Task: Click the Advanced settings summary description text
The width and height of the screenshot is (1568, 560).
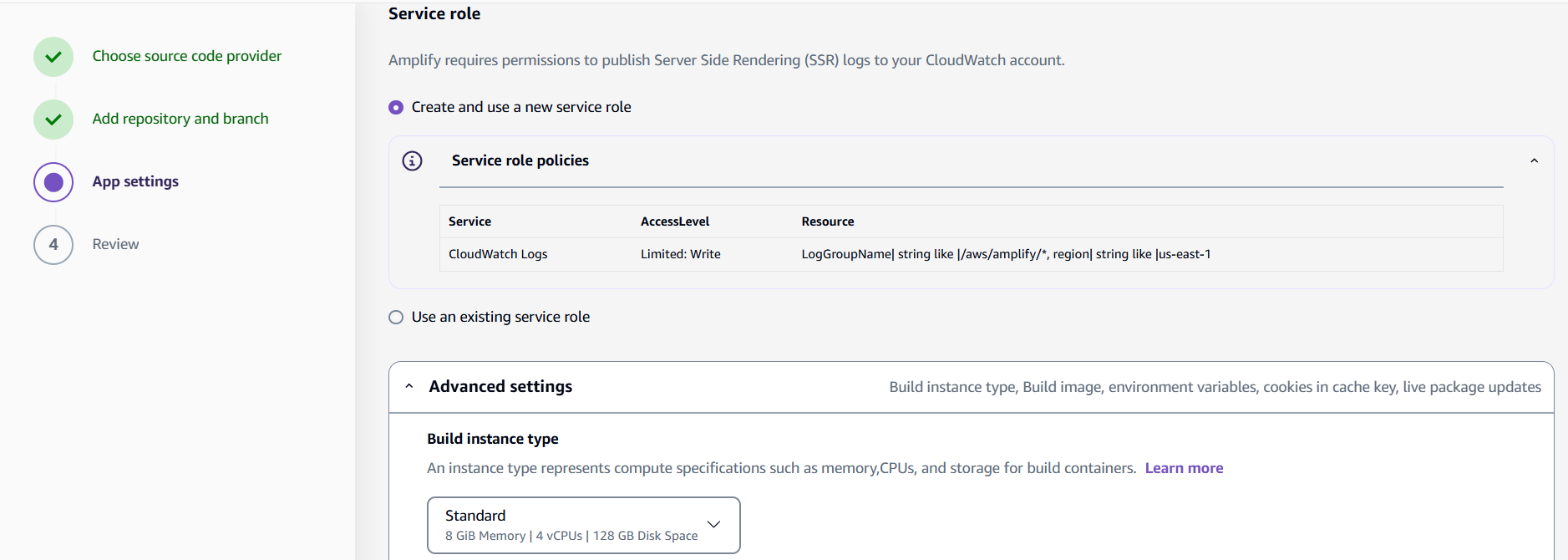Action: click(x=1215, y=387)
